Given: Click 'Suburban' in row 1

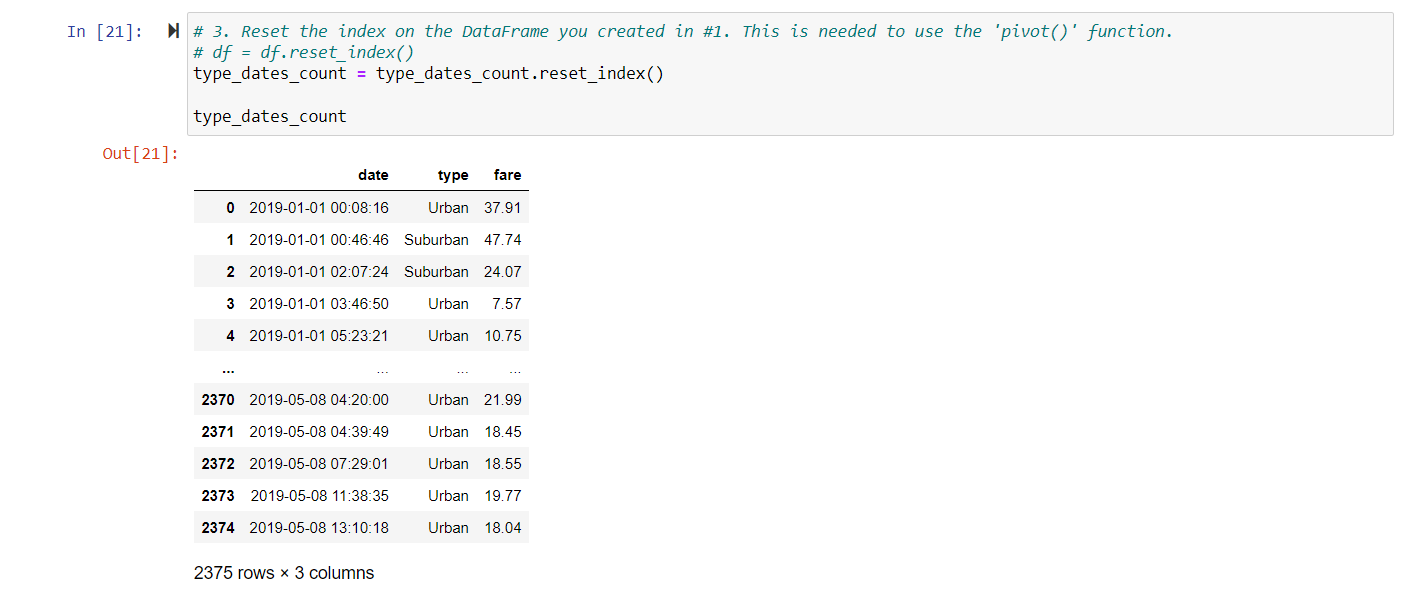Looking at the screenshot, I should tap(436, 240).
